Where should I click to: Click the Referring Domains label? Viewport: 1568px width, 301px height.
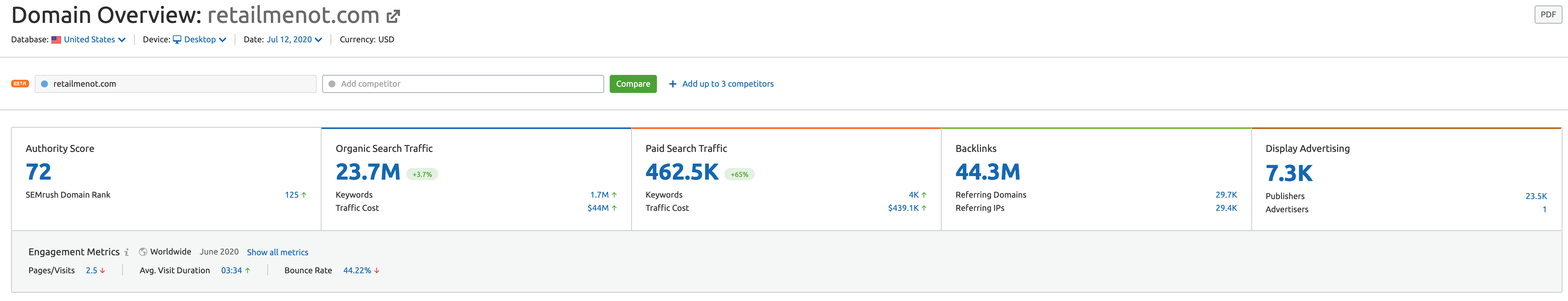coord(990,195)
